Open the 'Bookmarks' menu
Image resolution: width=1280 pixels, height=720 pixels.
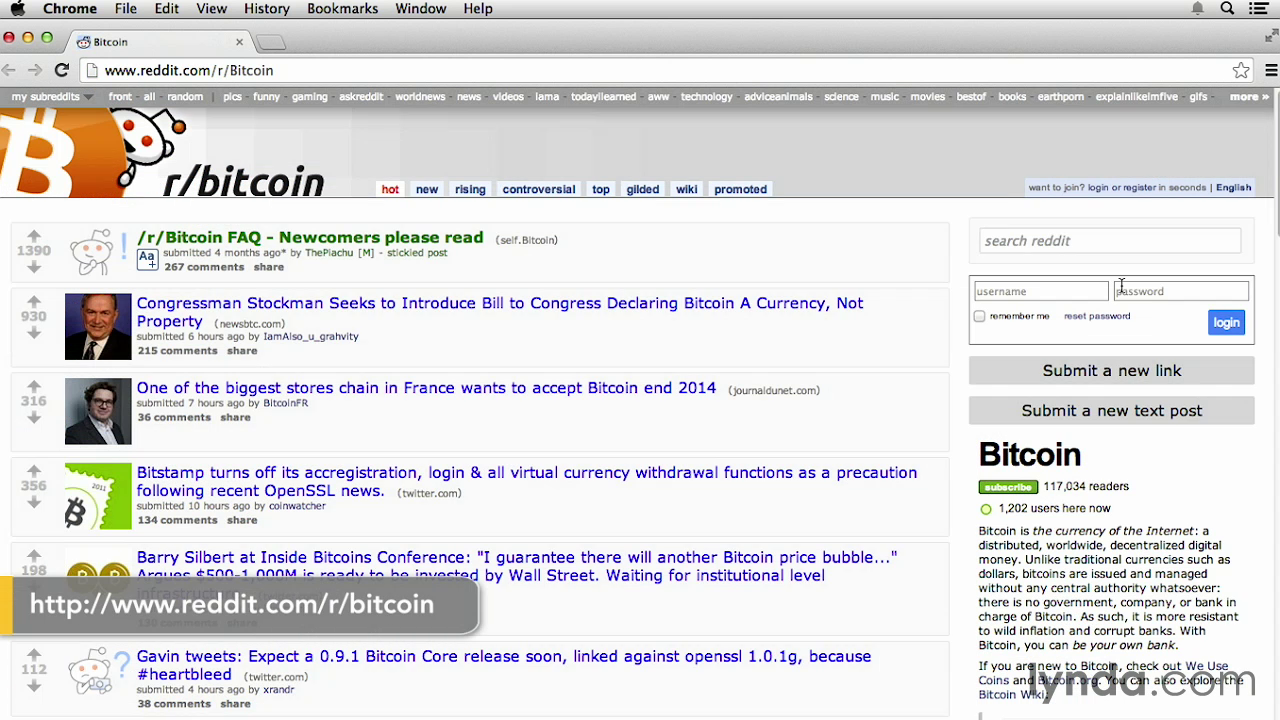(342, 9)
